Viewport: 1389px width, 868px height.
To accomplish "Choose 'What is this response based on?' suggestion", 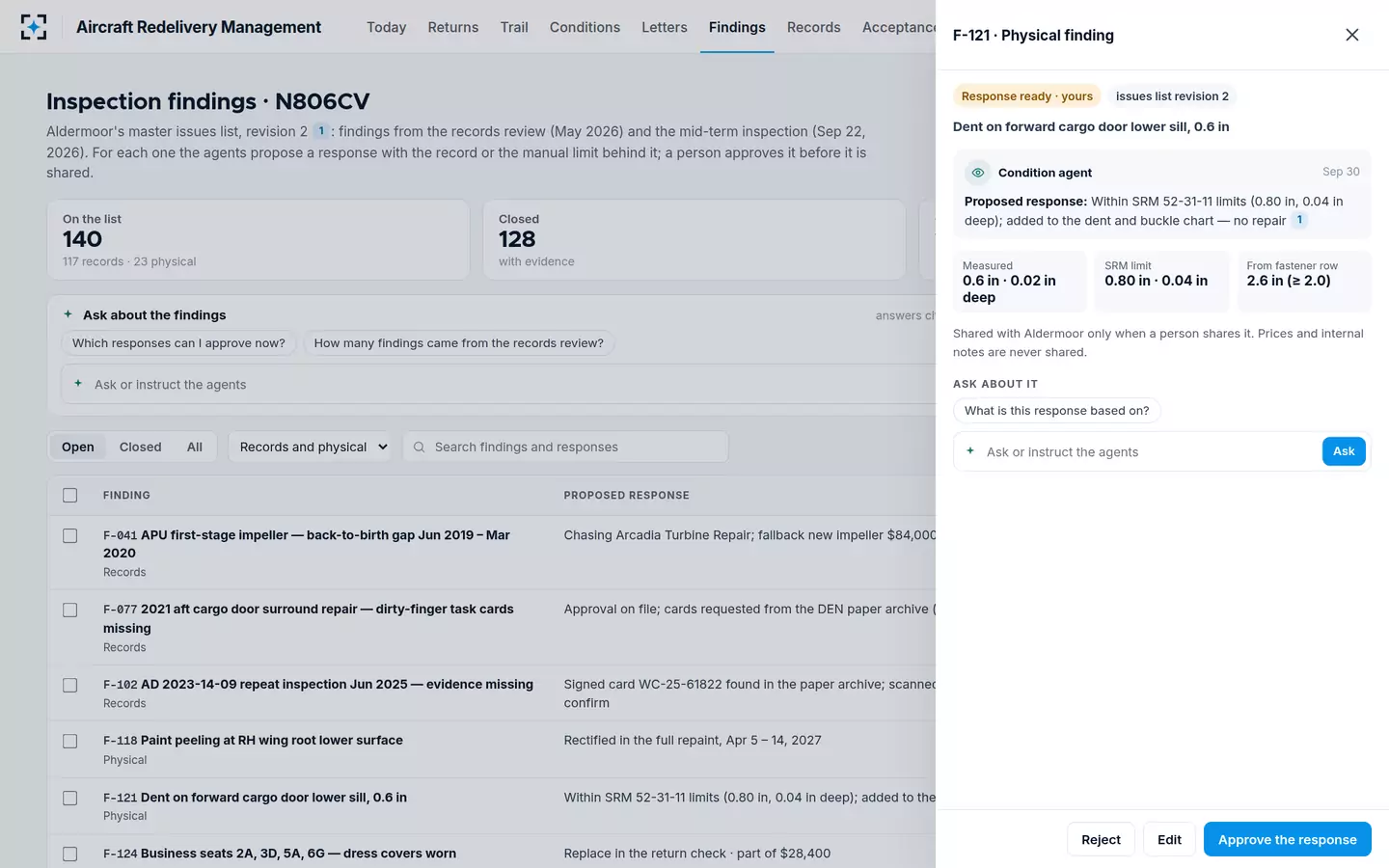I will coord(1057,411).
